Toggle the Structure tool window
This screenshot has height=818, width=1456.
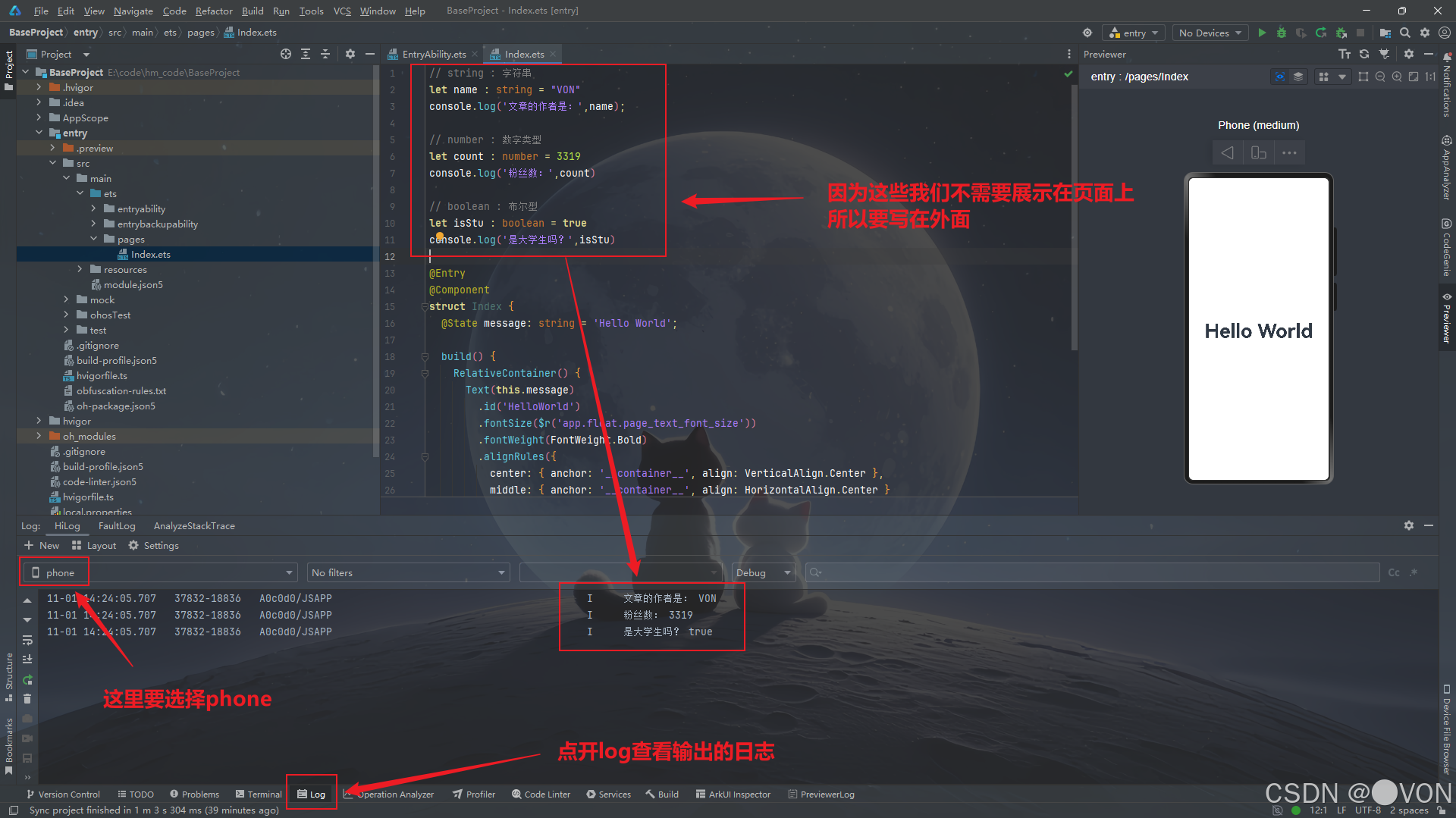[9, 676]
